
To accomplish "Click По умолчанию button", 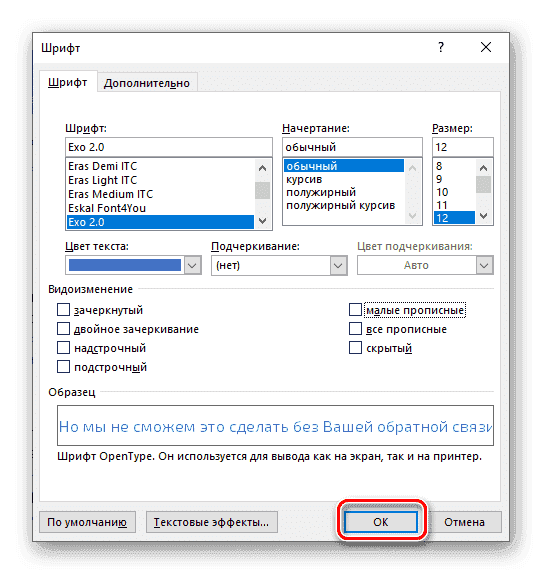I will coord(87,522).
